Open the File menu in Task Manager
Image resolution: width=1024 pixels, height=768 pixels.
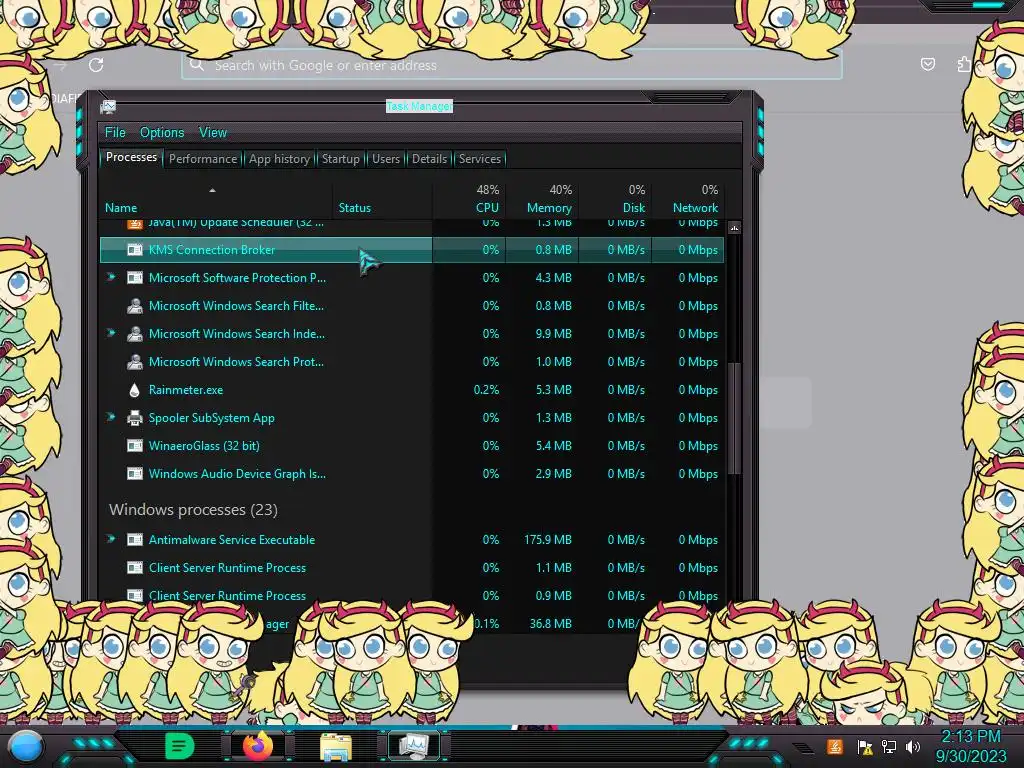point(115,133)
